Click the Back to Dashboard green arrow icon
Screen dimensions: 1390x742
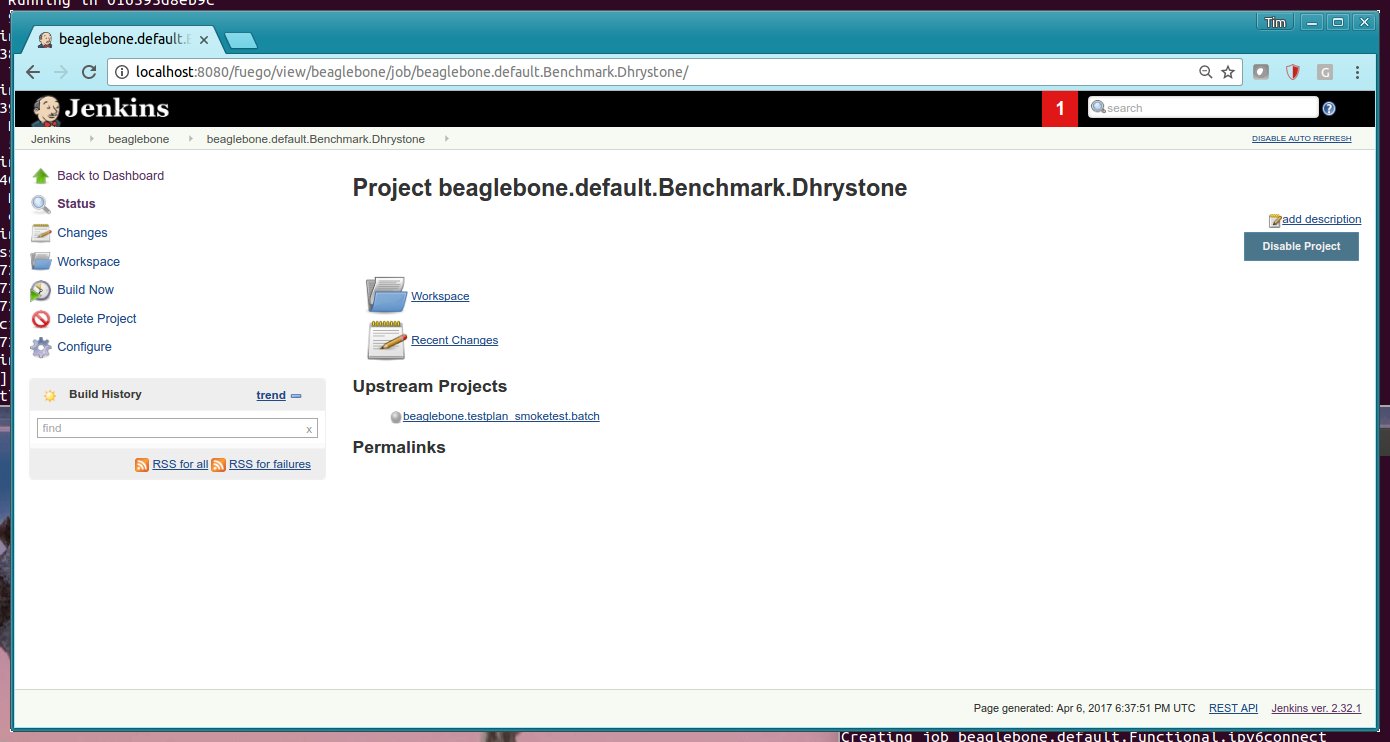(41, 176)
